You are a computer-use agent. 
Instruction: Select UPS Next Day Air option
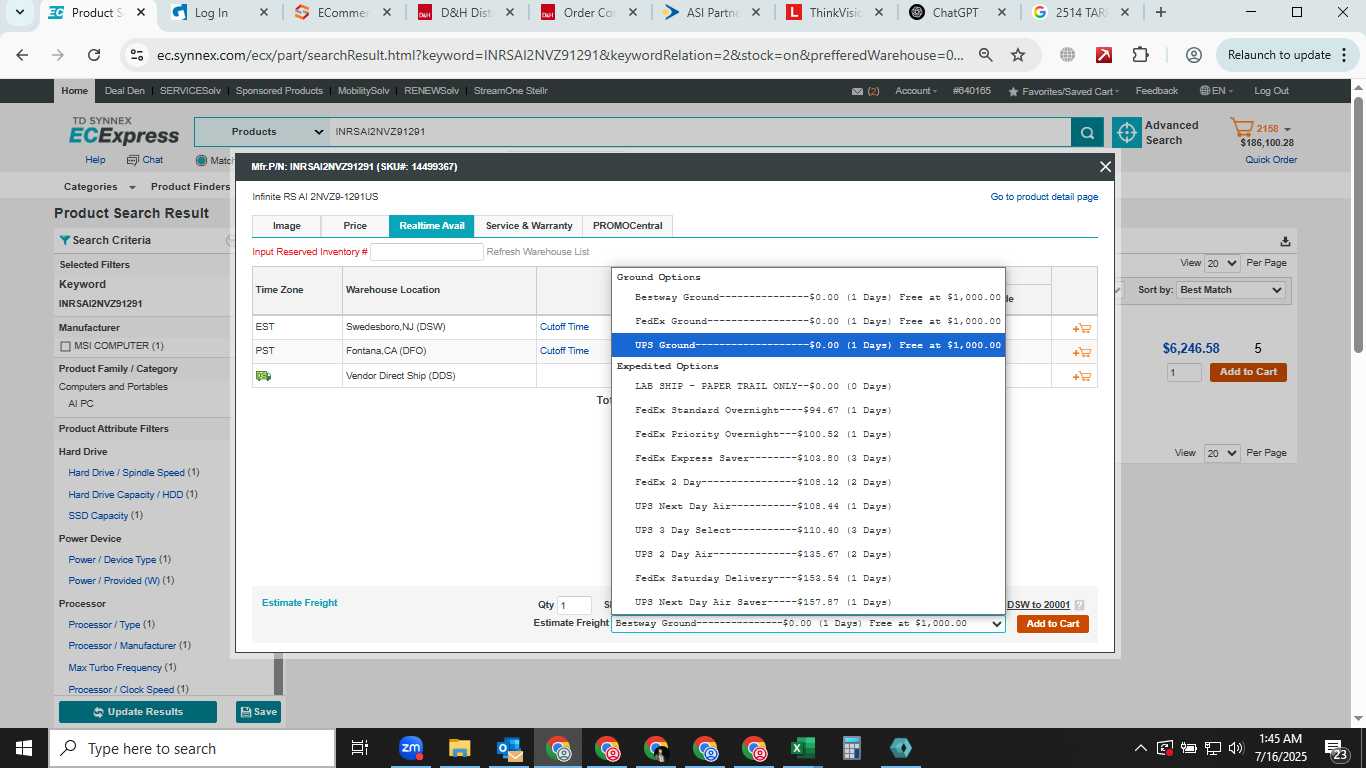click(x=808, y=506)
